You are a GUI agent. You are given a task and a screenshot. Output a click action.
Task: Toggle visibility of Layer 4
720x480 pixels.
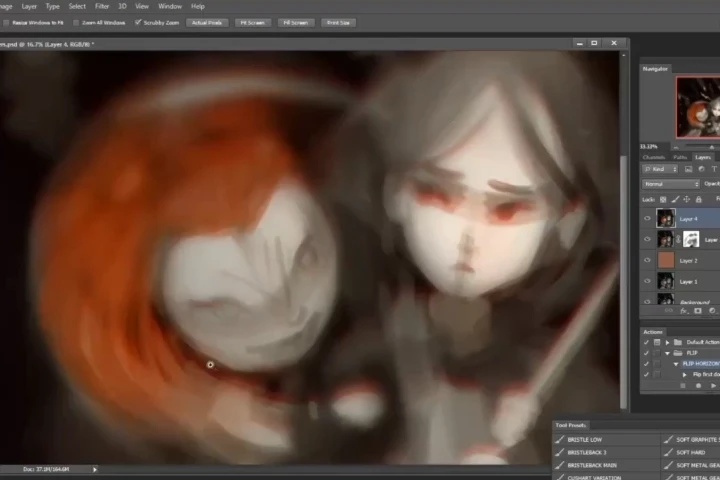647,219
